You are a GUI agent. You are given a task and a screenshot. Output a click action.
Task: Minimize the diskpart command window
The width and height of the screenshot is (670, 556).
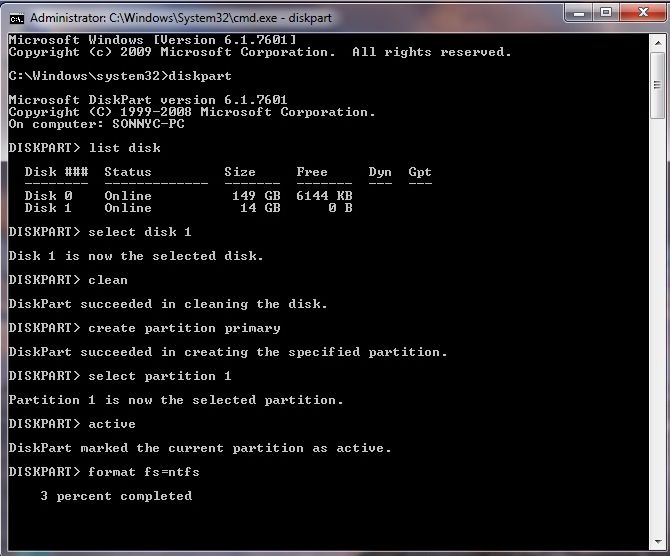pos(579,12)
